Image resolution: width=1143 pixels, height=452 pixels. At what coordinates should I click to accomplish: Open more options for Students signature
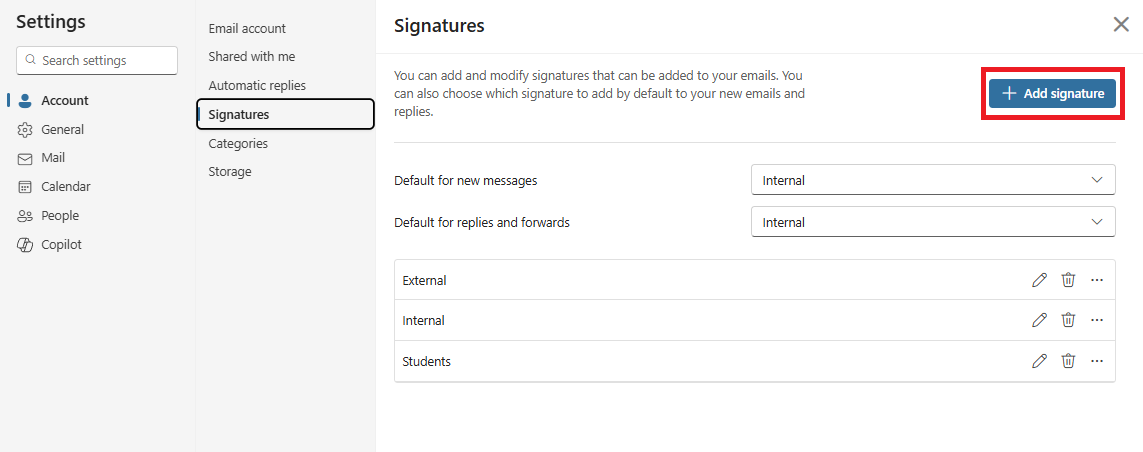click(1097, 361)
